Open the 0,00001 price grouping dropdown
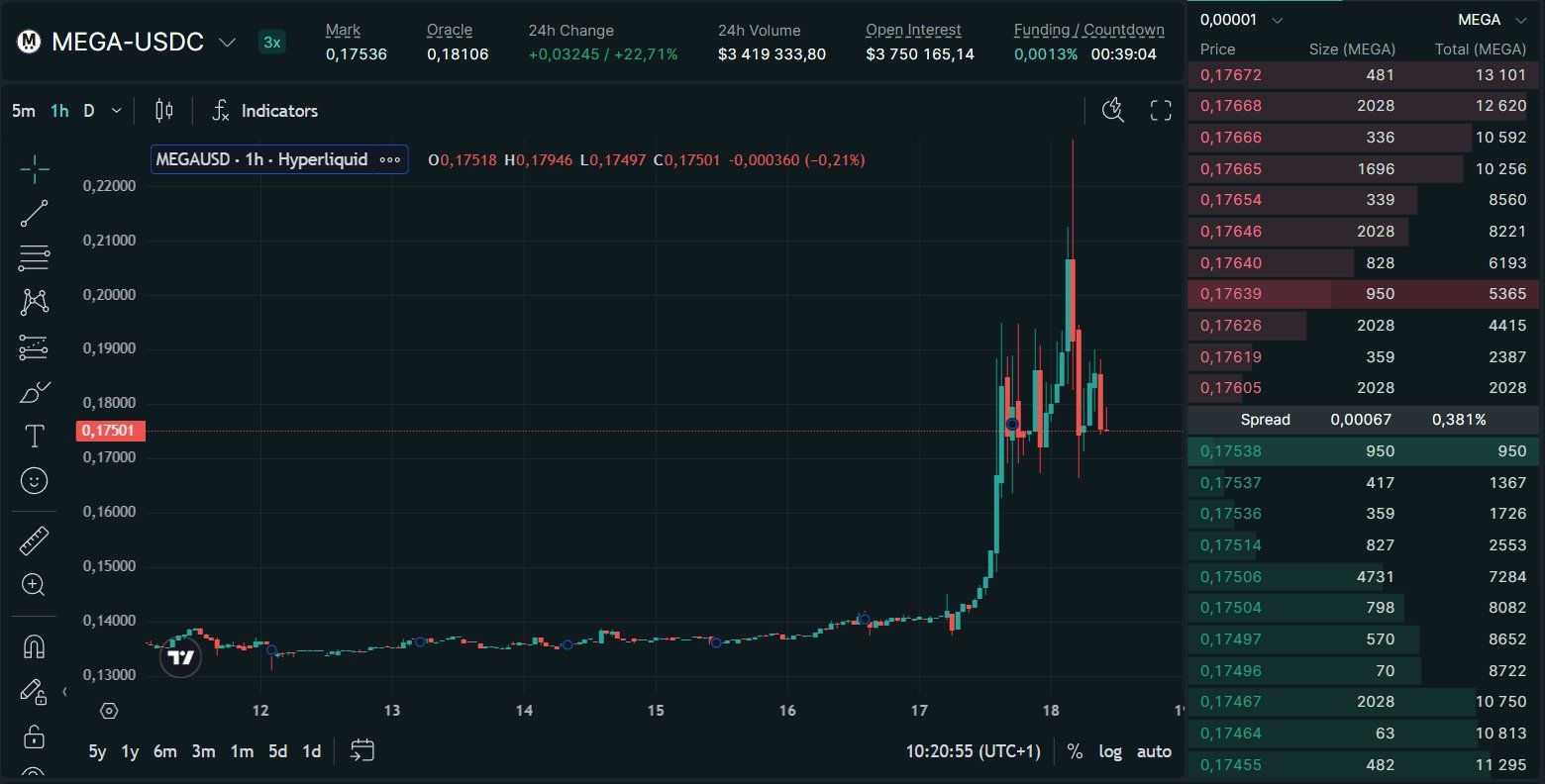Screen dimensions: 1545x784 pyautogui.click(x=1242, y=20)
